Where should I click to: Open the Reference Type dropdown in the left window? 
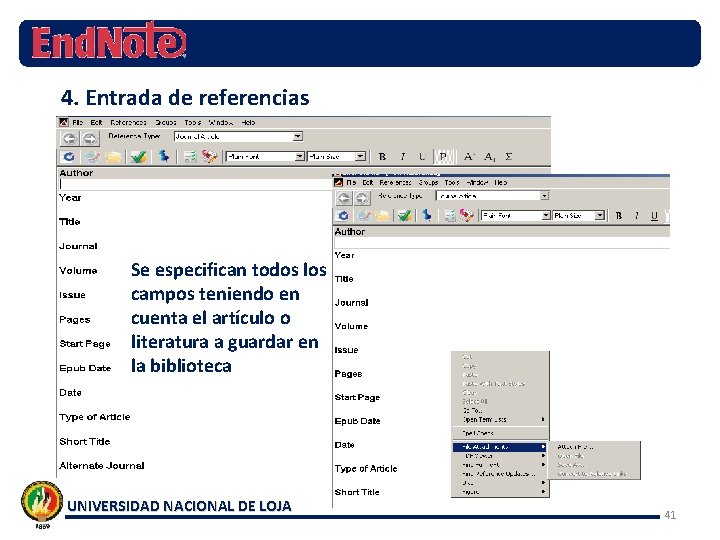coord(298,136)
